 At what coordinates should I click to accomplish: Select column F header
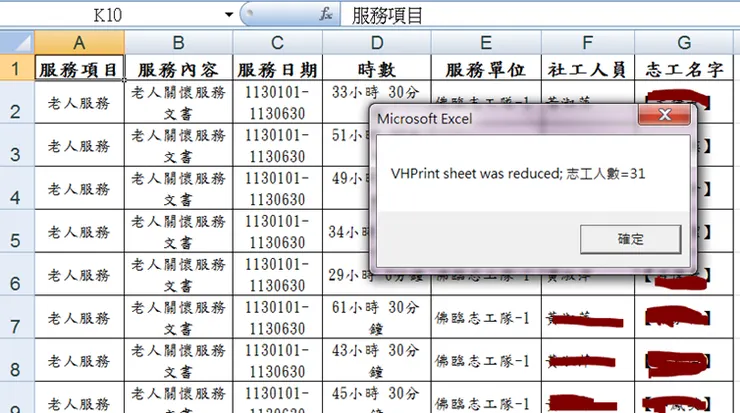(x=588, y=43)
